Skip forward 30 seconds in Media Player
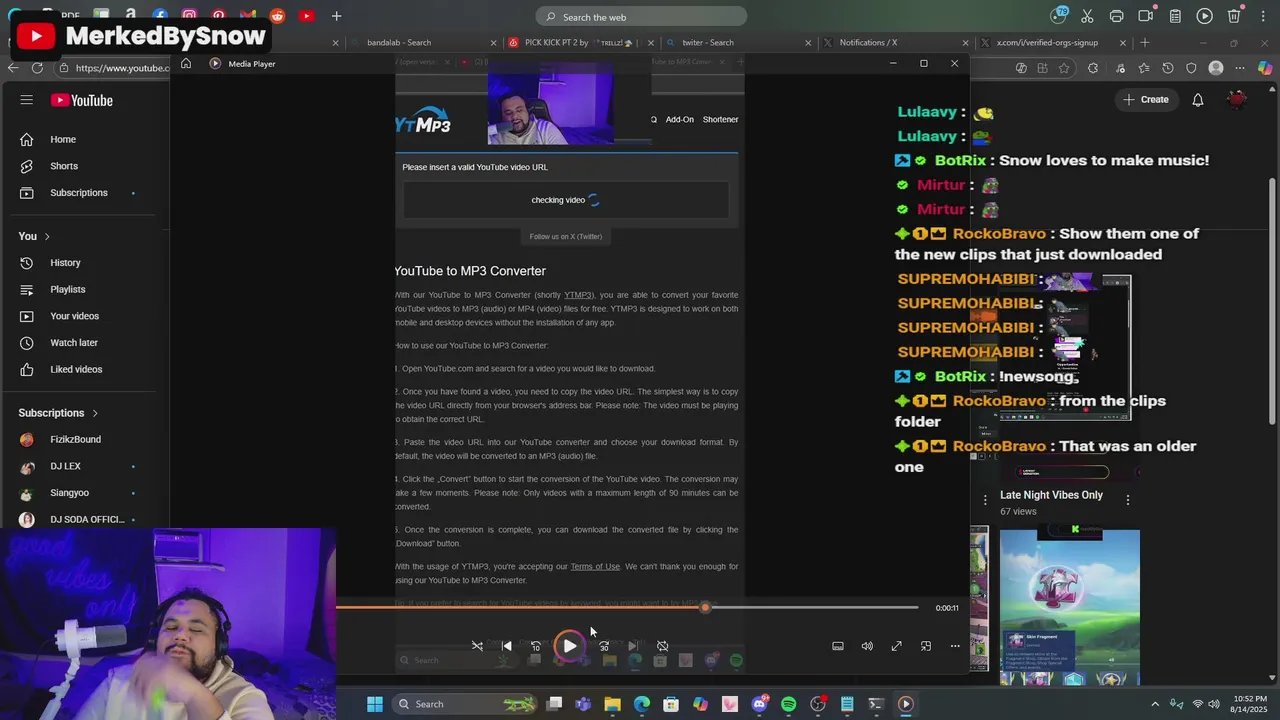1280x720 pixels. 603,646
